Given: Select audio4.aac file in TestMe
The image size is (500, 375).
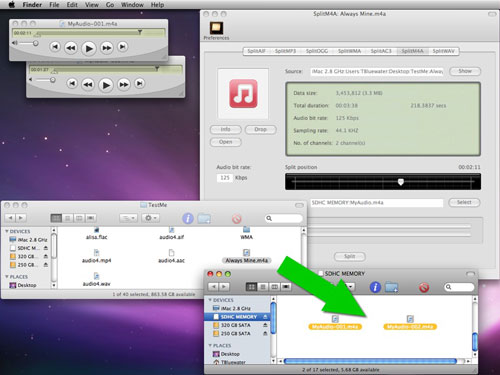Looking at the screenshot, I should pos(171,257).
